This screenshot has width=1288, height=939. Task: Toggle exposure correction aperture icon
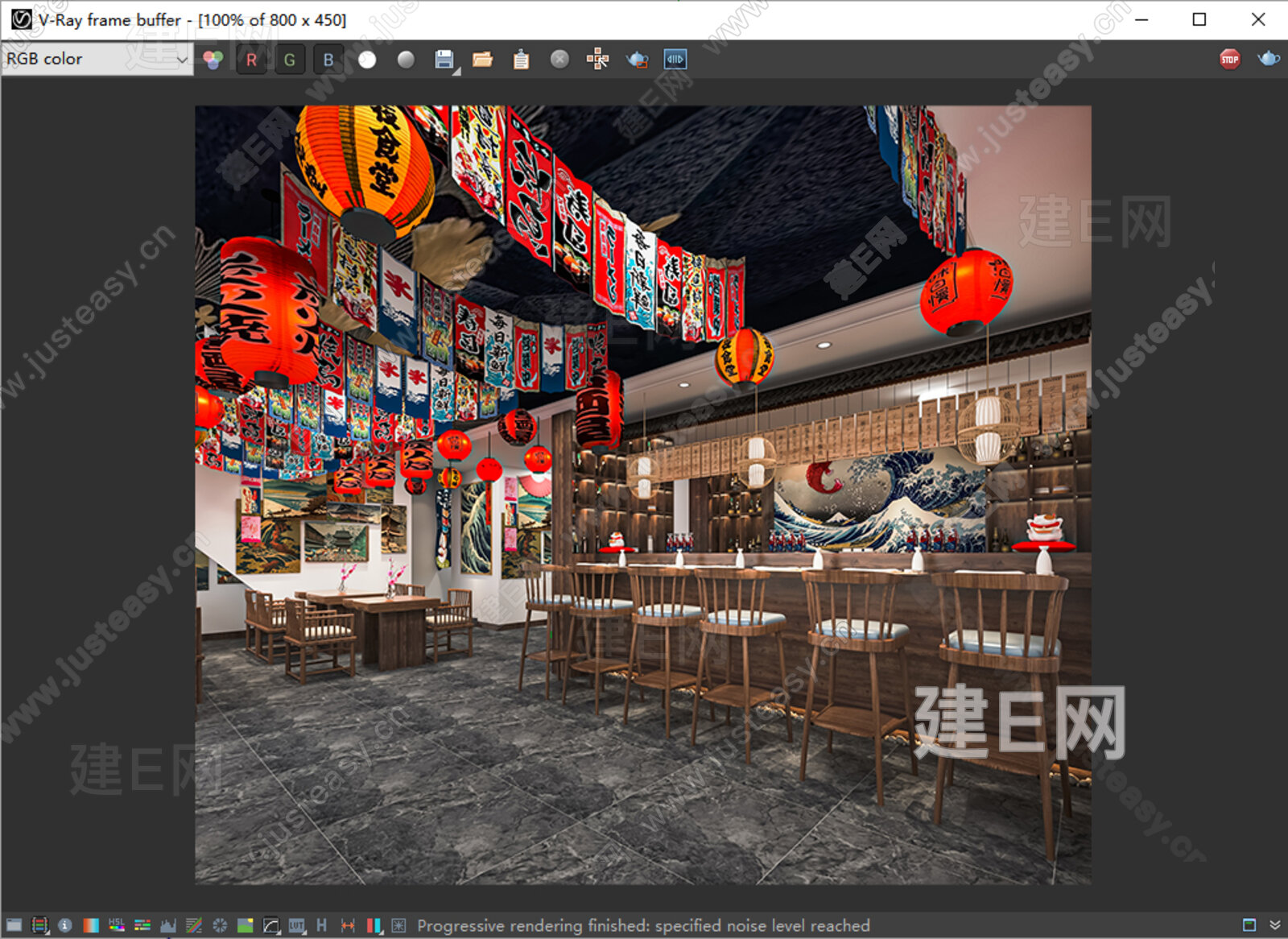220,925
